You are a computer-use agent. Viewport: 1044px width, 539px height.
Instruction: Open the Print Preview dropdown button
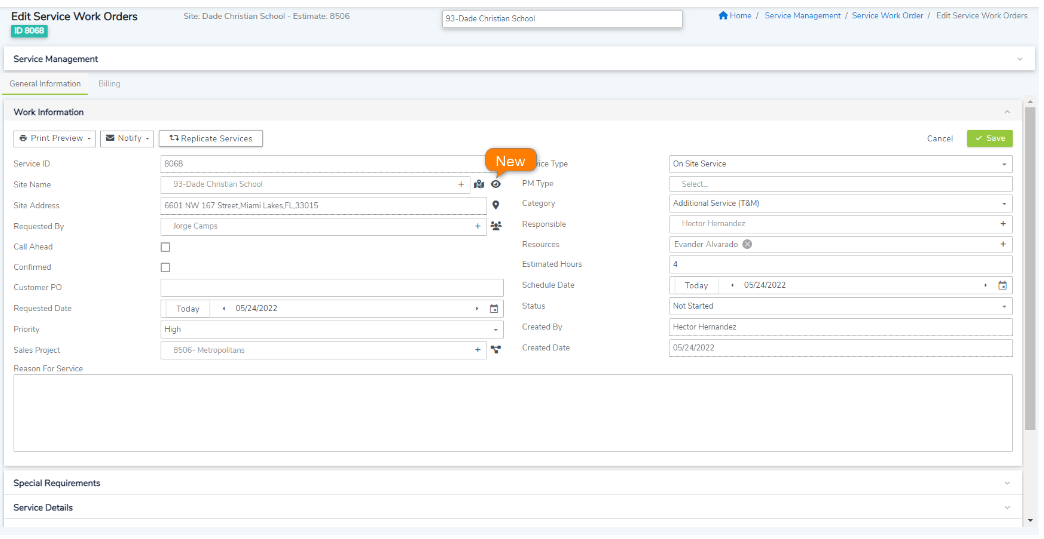(55, 138)
